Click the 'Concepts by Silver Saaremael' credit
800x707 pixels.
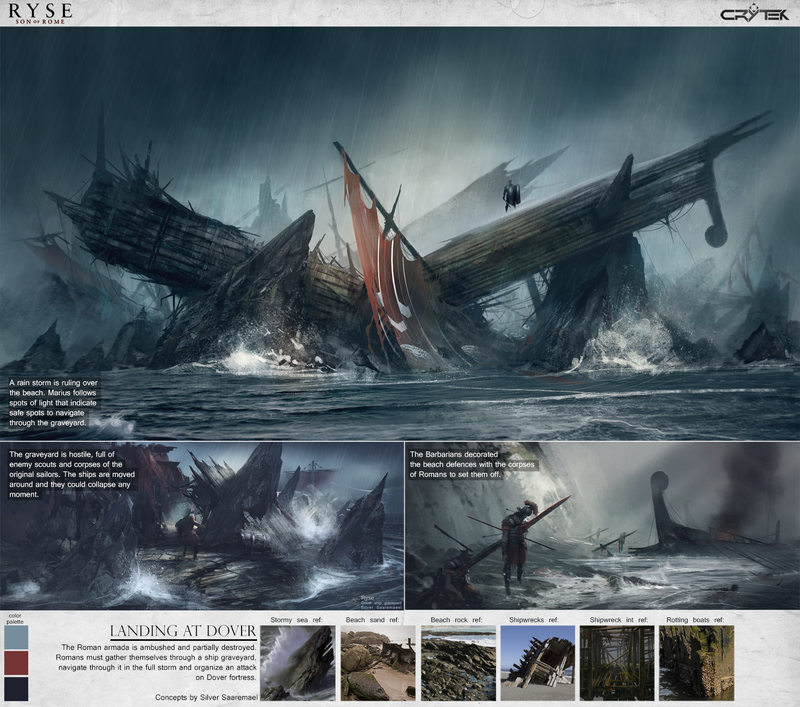[207, 697]
